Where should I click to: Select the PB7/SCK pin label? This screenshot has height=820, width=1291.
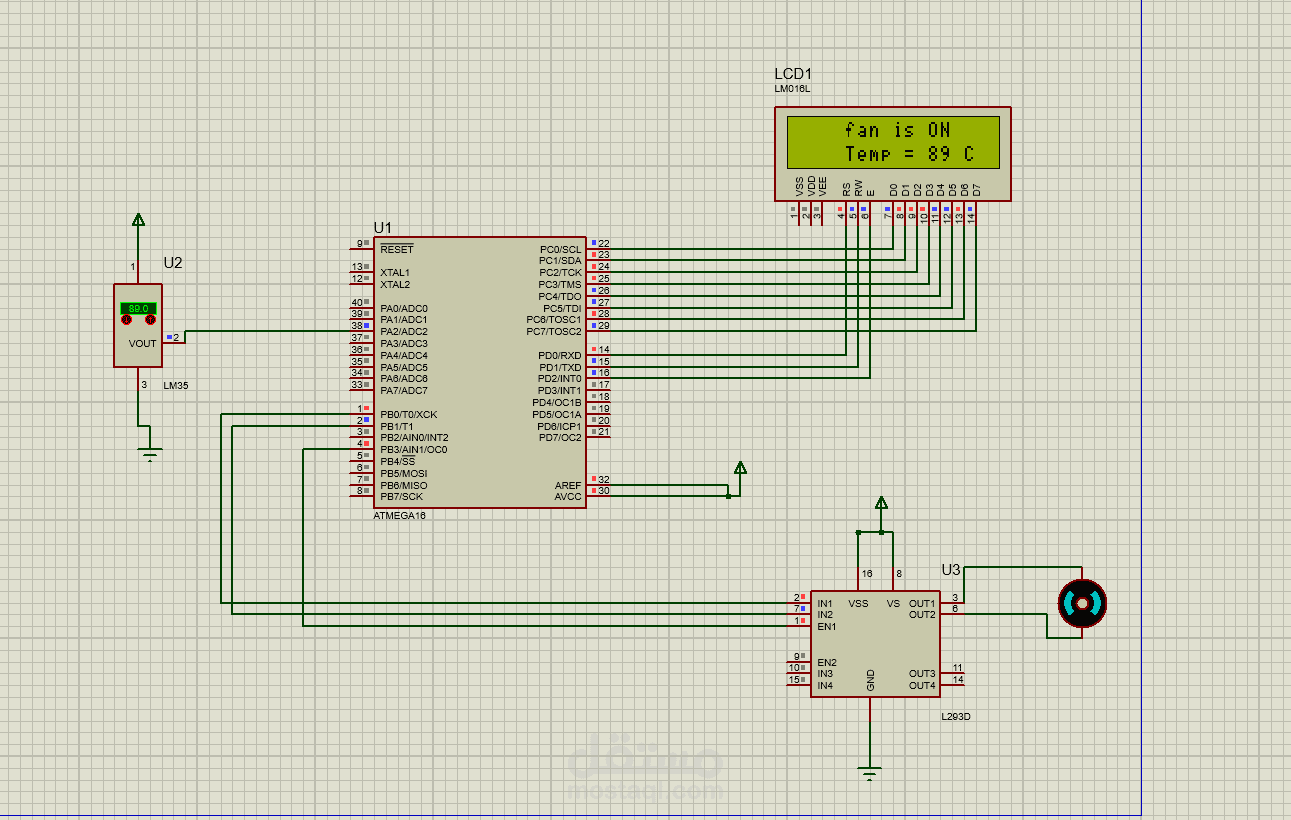click(402, 496)
